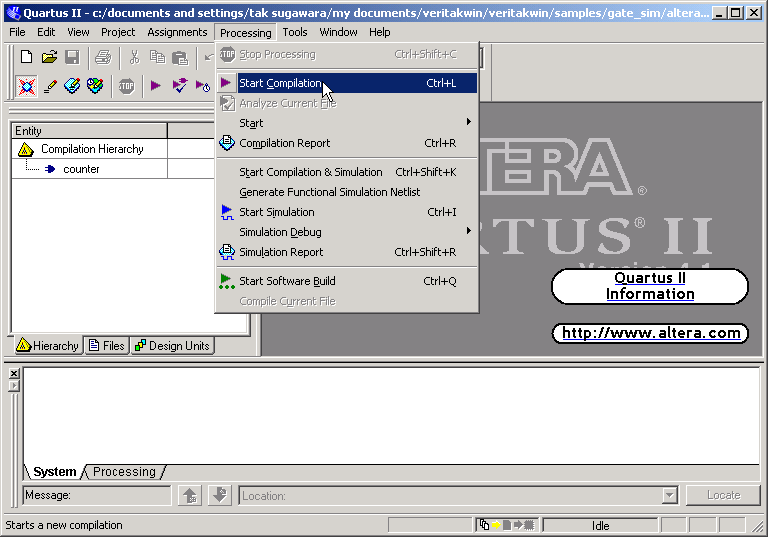Open the pencil Settings icon
Screen dimensions: 768x537
pos(50,87)
